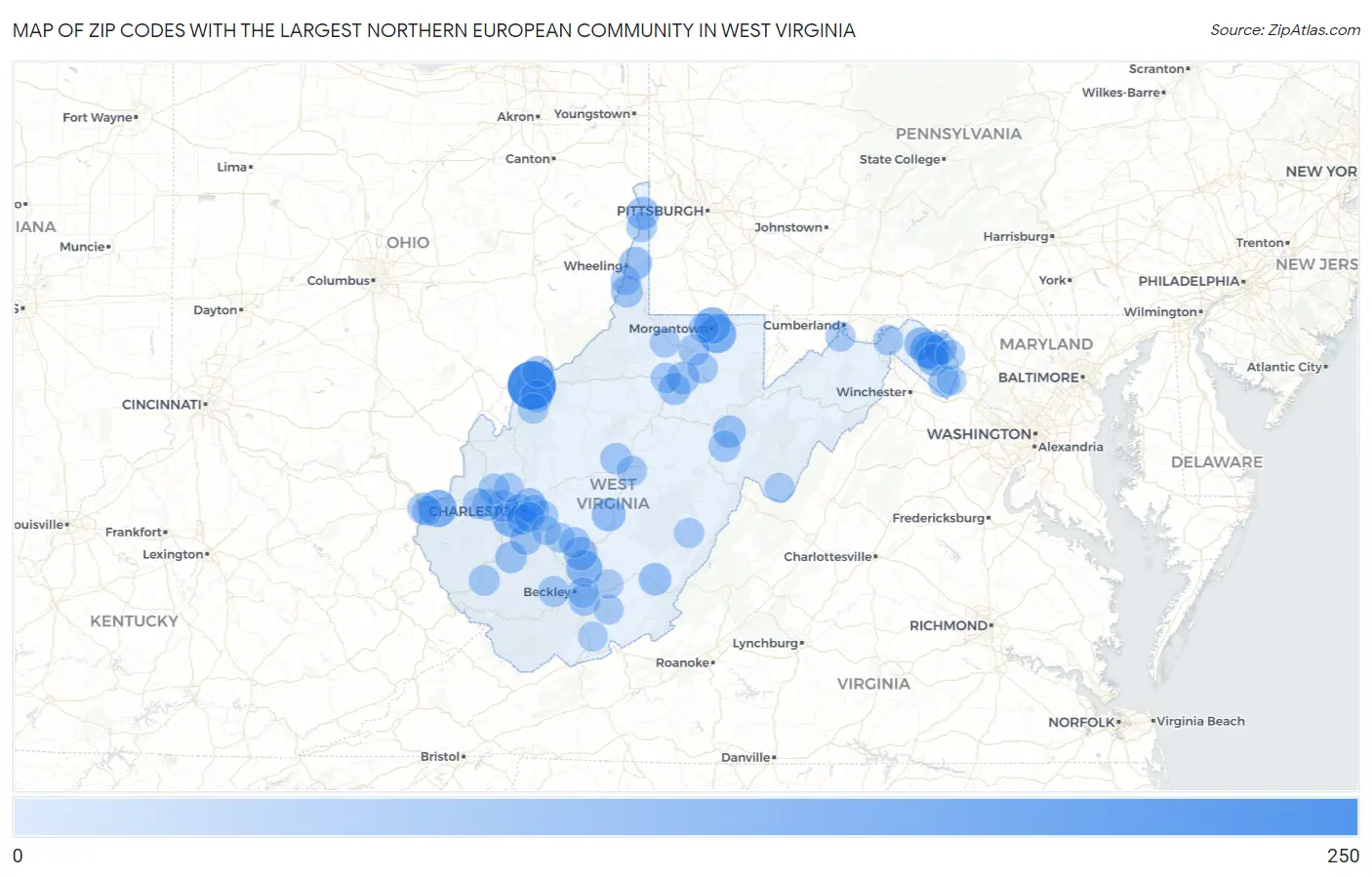The height and width of the screenshot is (877, 1372).
Task: Click the Alexandria city label
Action: (1070, 447)
